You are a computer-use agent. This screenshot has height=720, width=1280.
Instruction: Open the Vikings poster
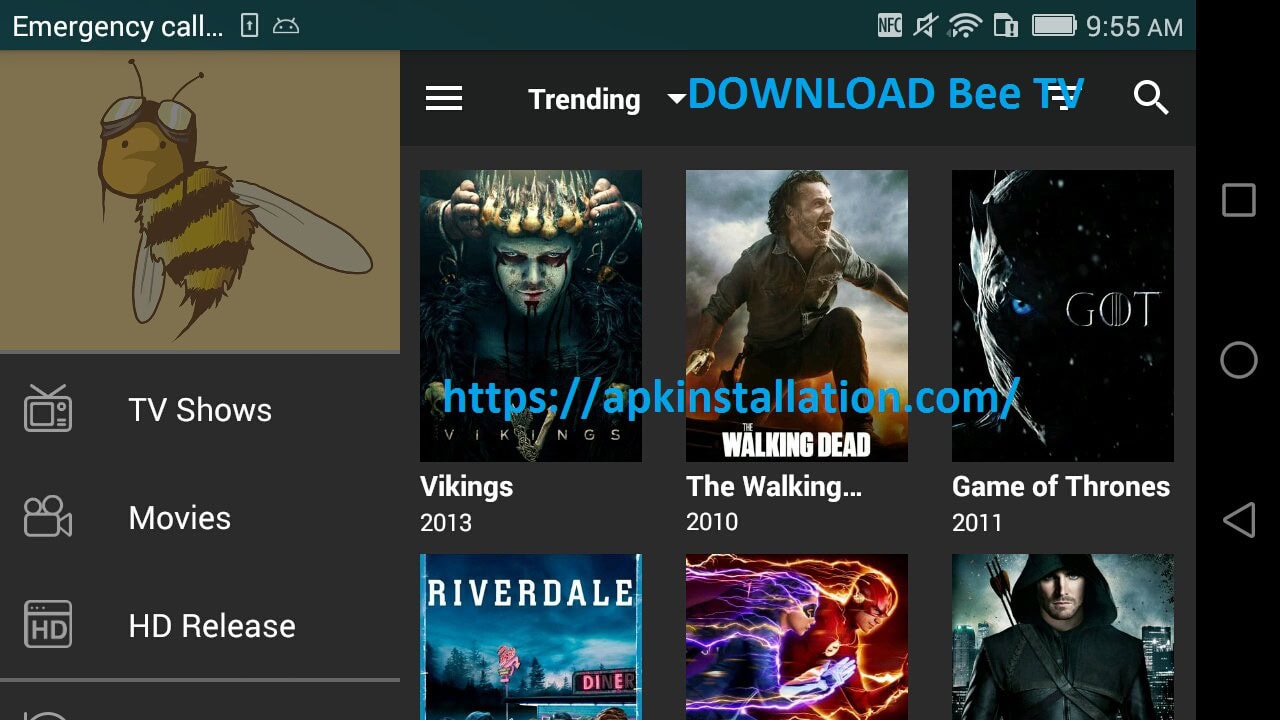(x=531, y=316)
